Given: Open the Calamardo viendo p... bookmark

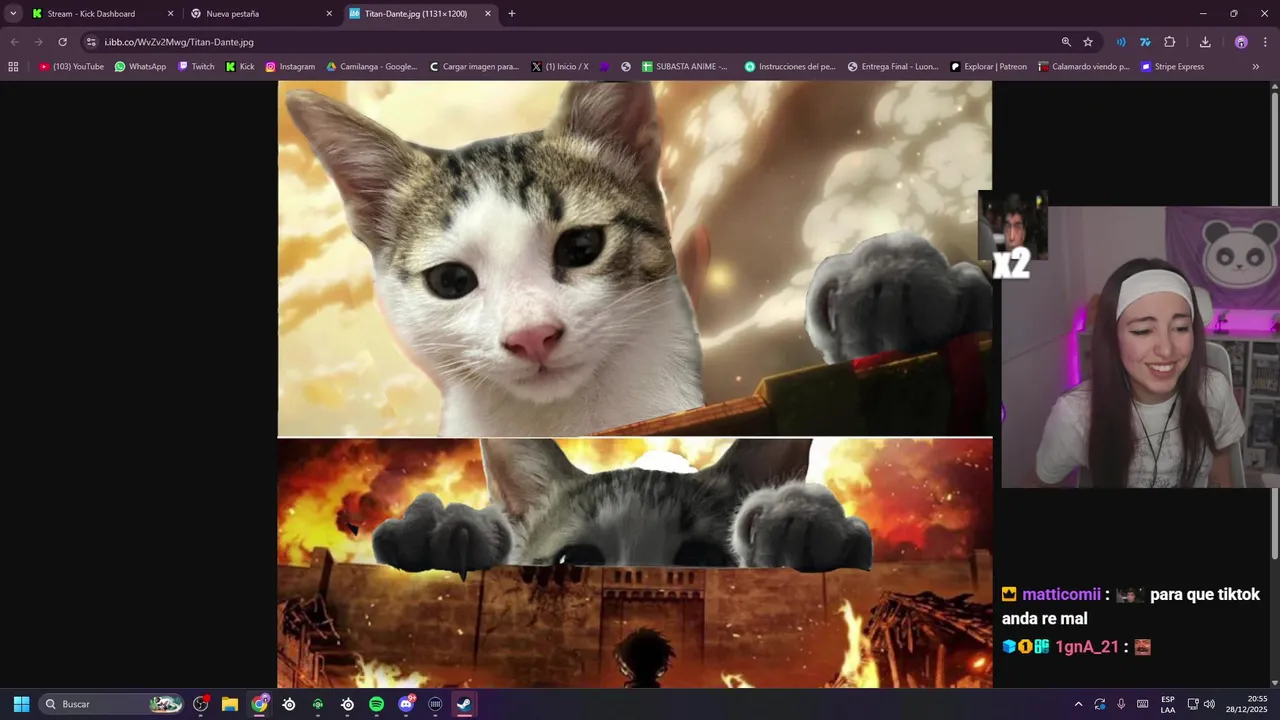Looking at the screenshot, I should [x=1084, y=67].
